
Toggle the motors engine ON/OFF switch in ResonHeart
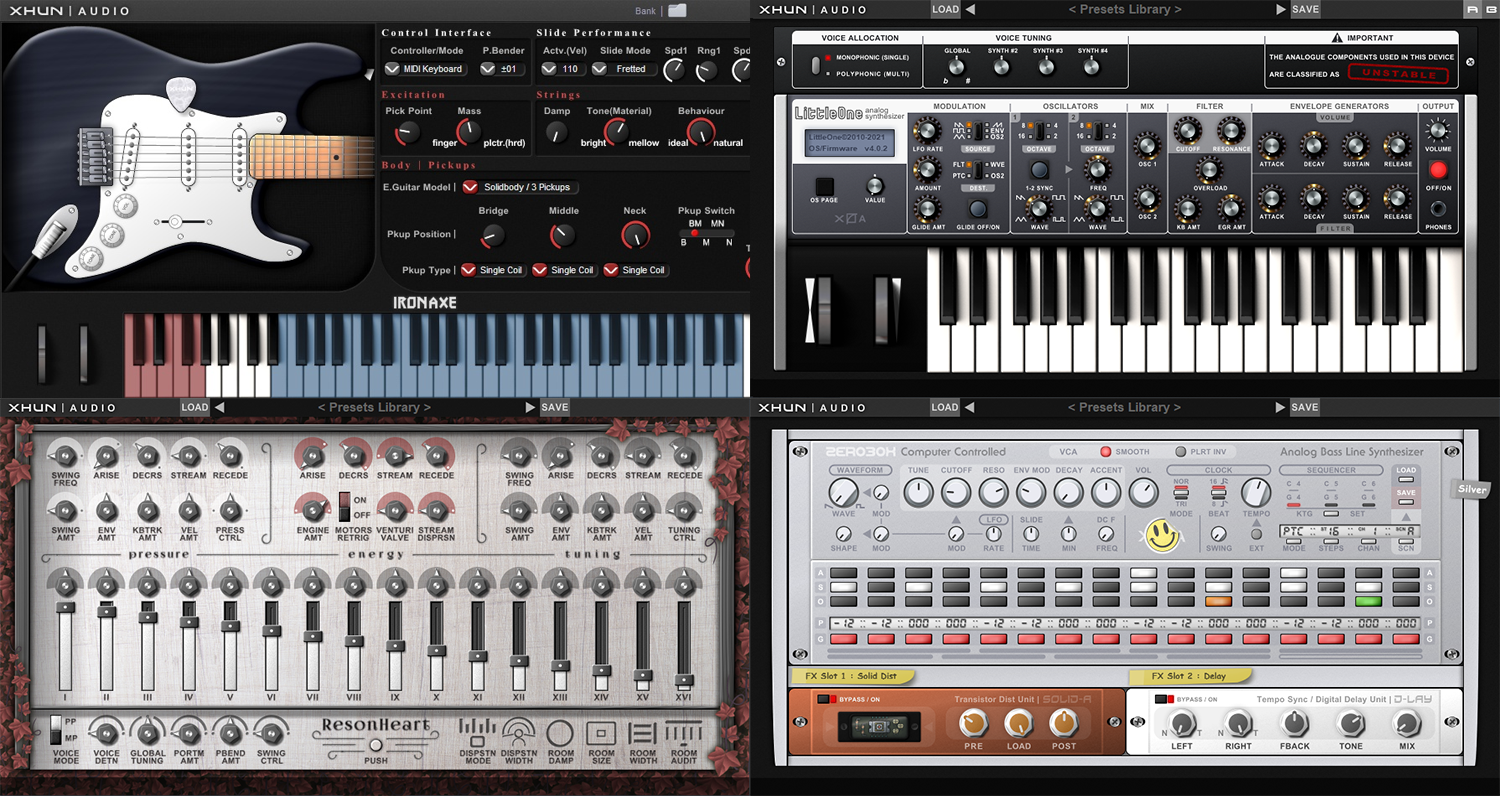click(x=344, y=507)
